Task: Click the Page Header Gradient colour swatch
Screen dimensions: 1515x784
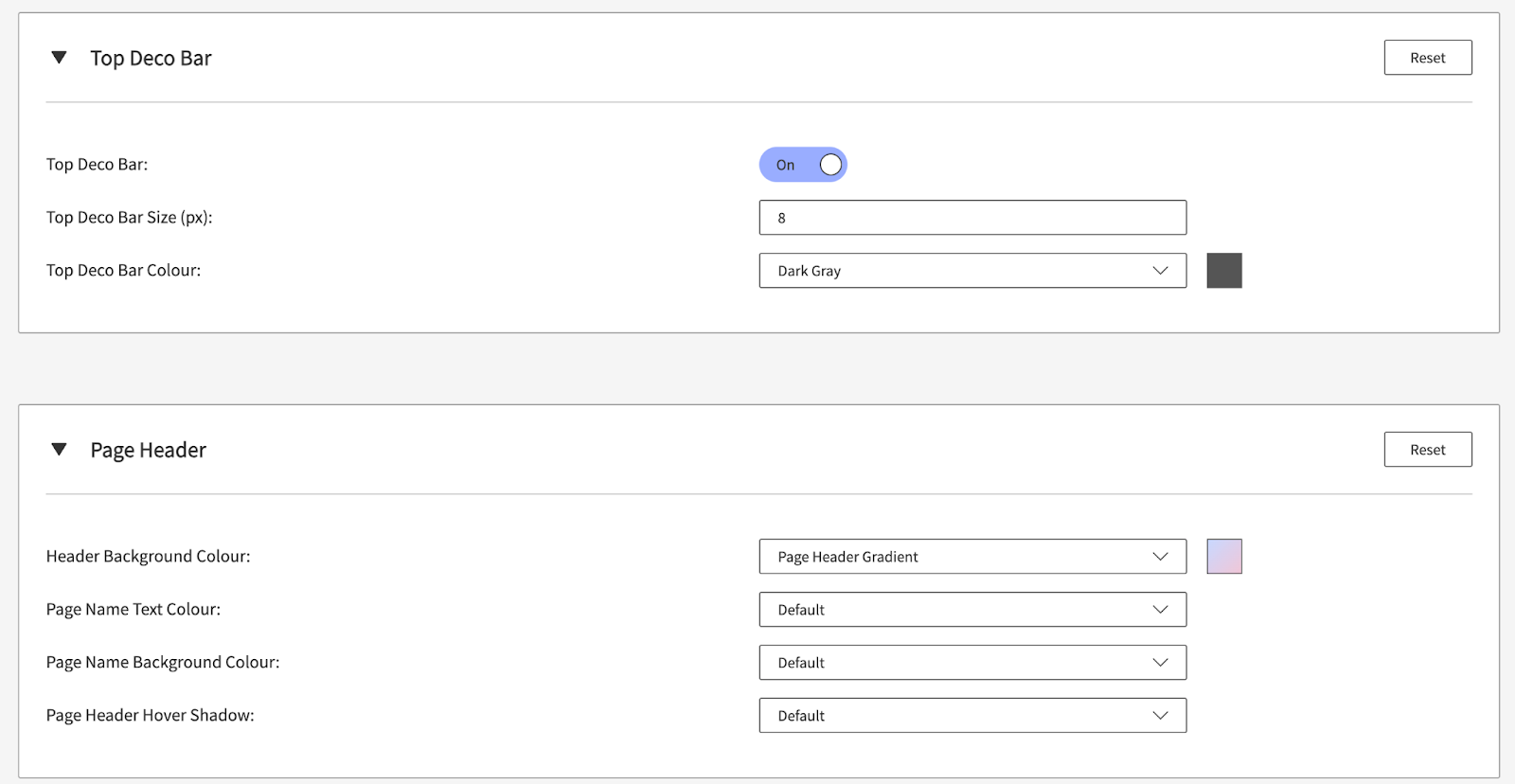Action: [1223, 557]
